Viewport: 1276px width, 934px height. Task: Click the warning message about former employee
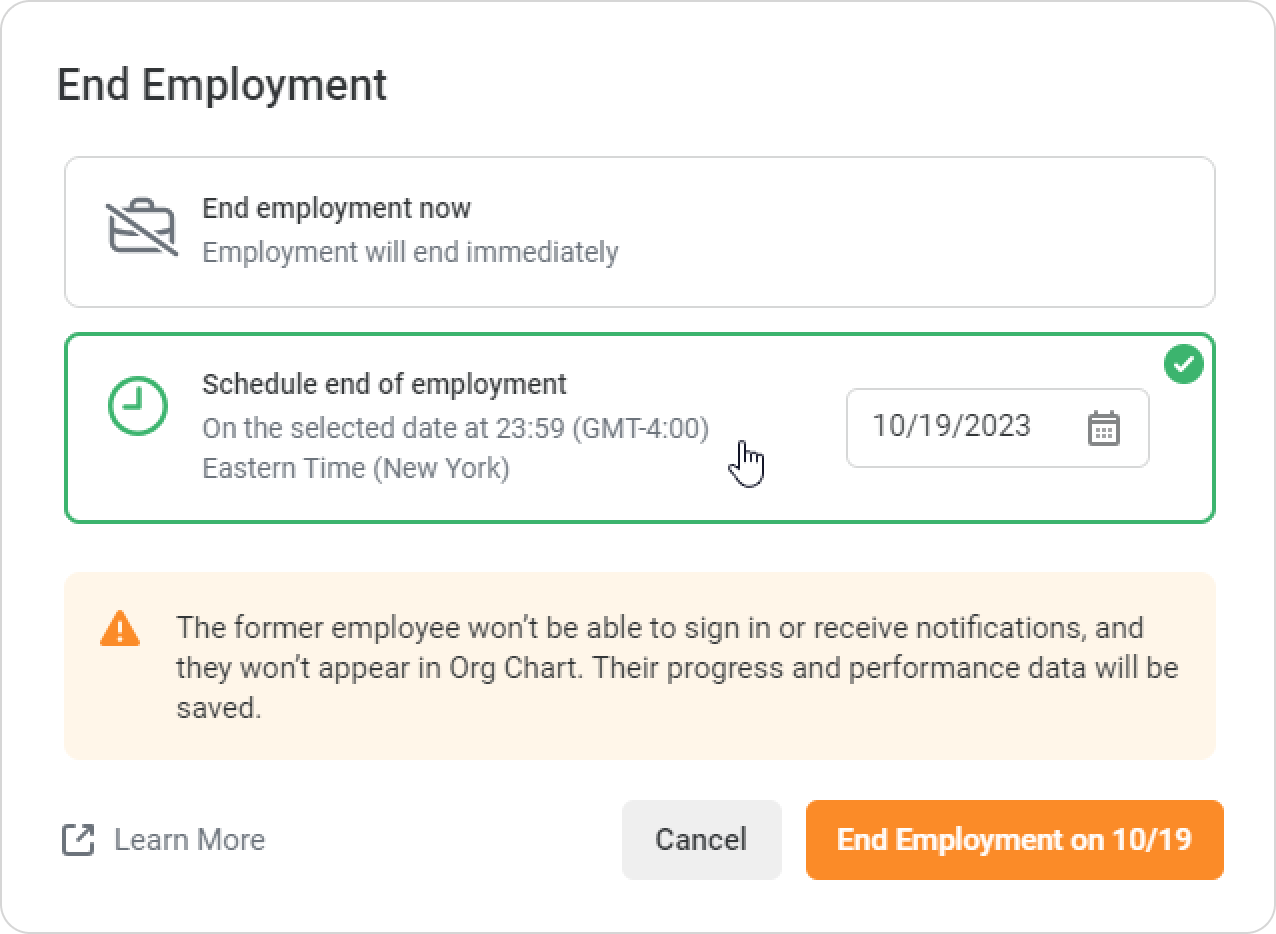click(x=660, y=628)
